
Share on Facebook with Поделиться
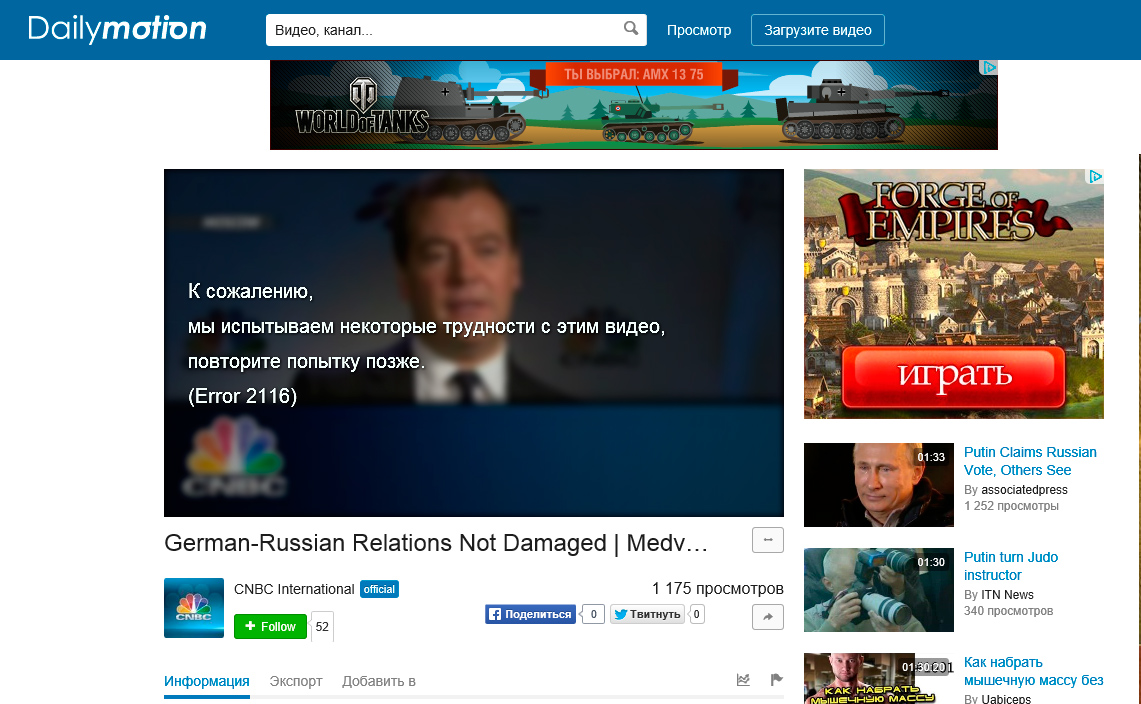coord(530,614)
